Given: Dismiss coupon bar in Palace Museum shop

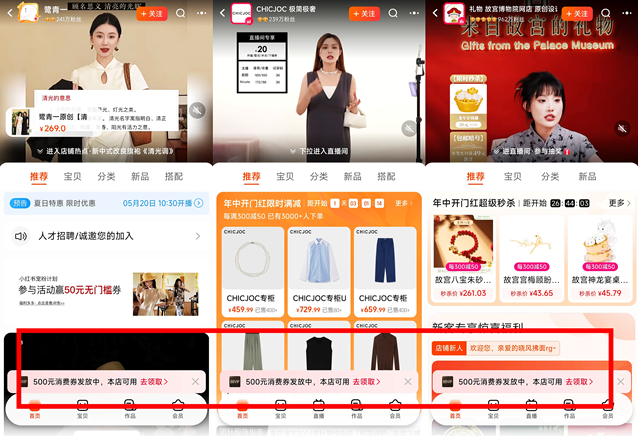Looking at the screenshot, I should [621, 381].
